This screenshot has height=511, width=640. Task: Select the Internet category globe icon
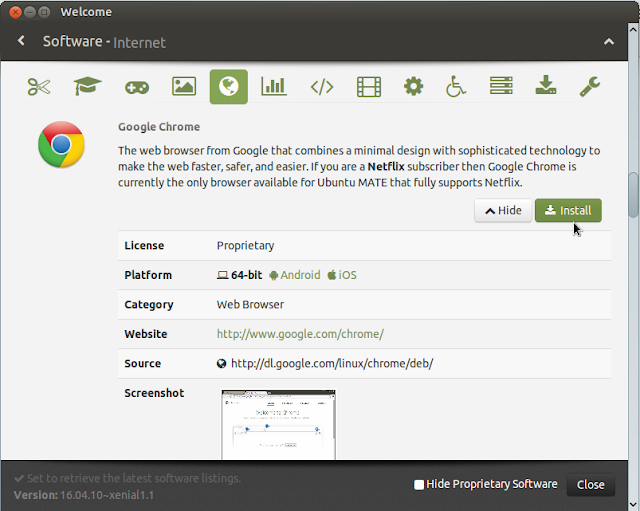(x=229, y=87)
